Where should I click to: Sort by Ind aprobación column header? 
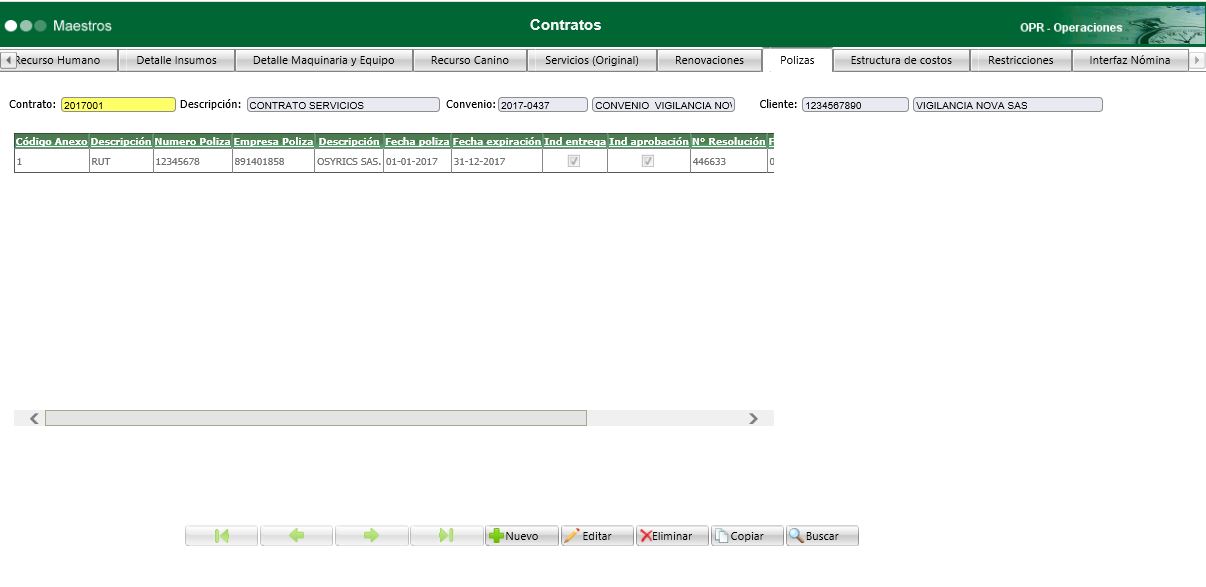pyautogui.click(x=649, y=142)
